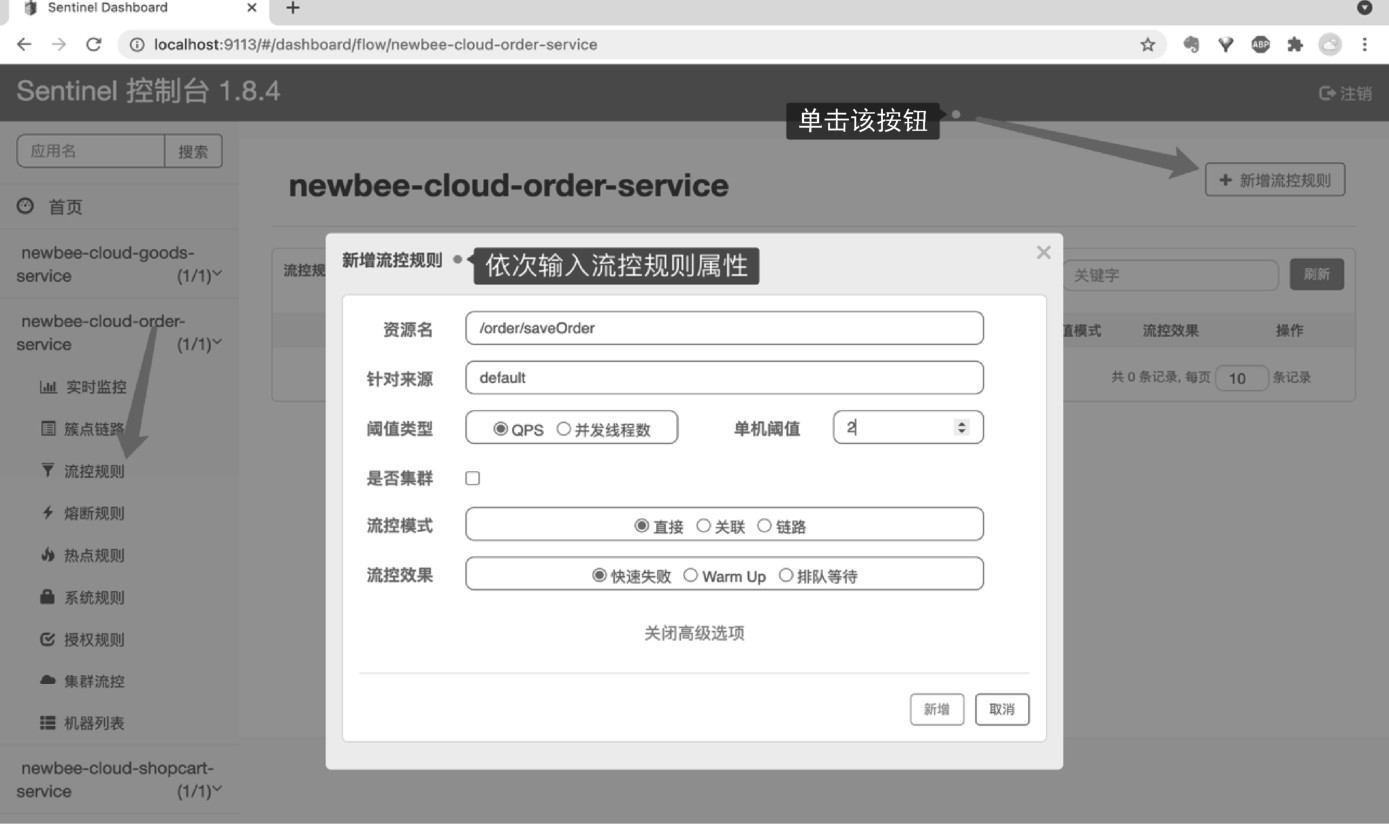Select 排队等待 flow control effect
This screenshot has width=1389, height=824.
coord(786,575)
